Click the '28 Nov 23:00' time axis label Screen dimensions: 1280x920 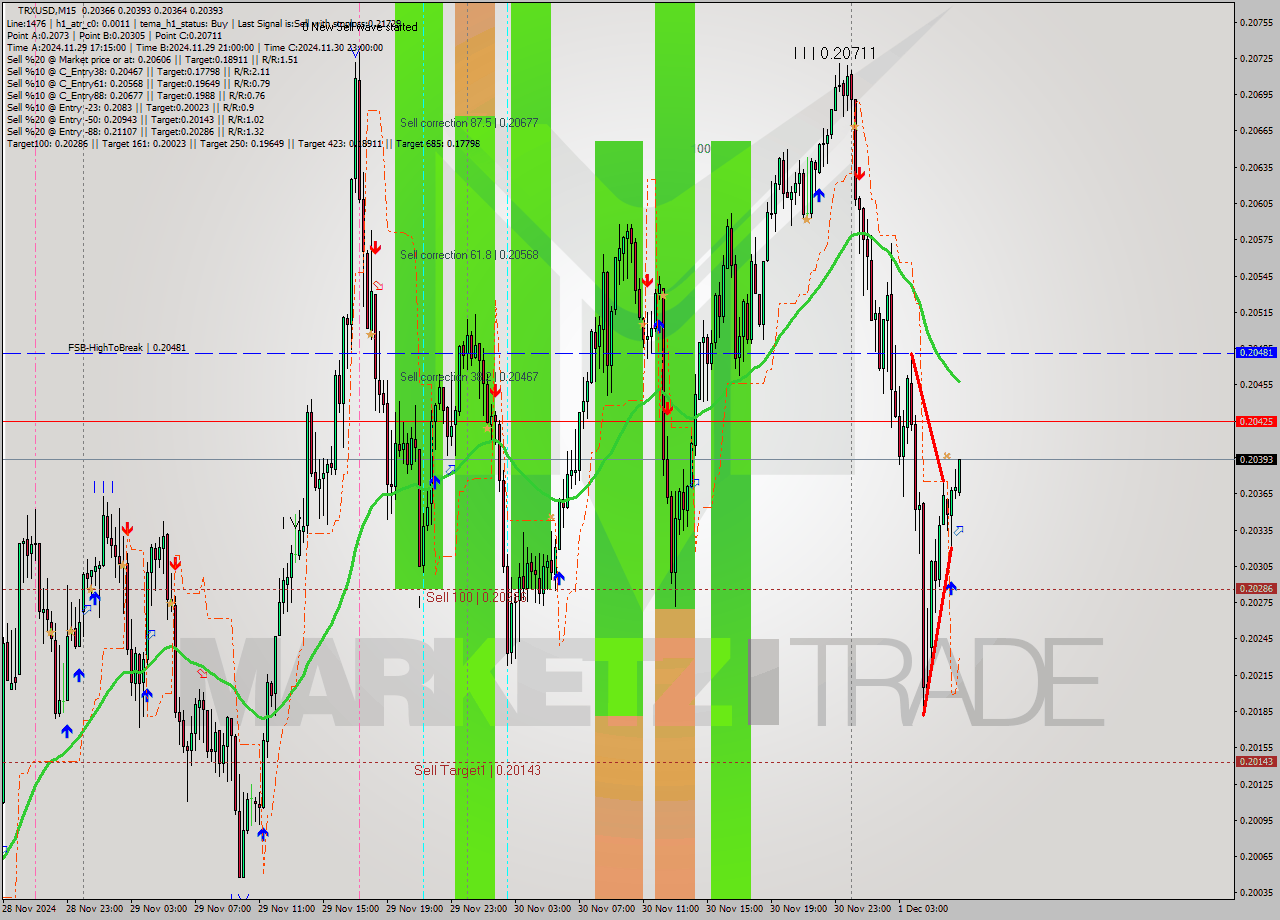(94, 908)
